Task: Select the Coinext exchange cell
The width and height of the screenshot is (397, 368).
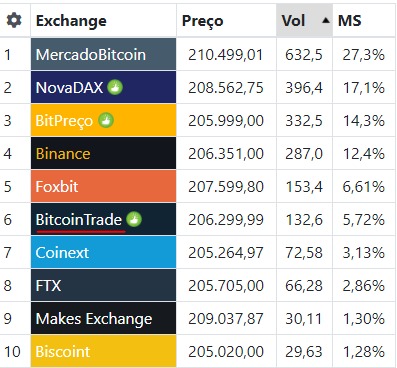Action: tap(103, 252)
